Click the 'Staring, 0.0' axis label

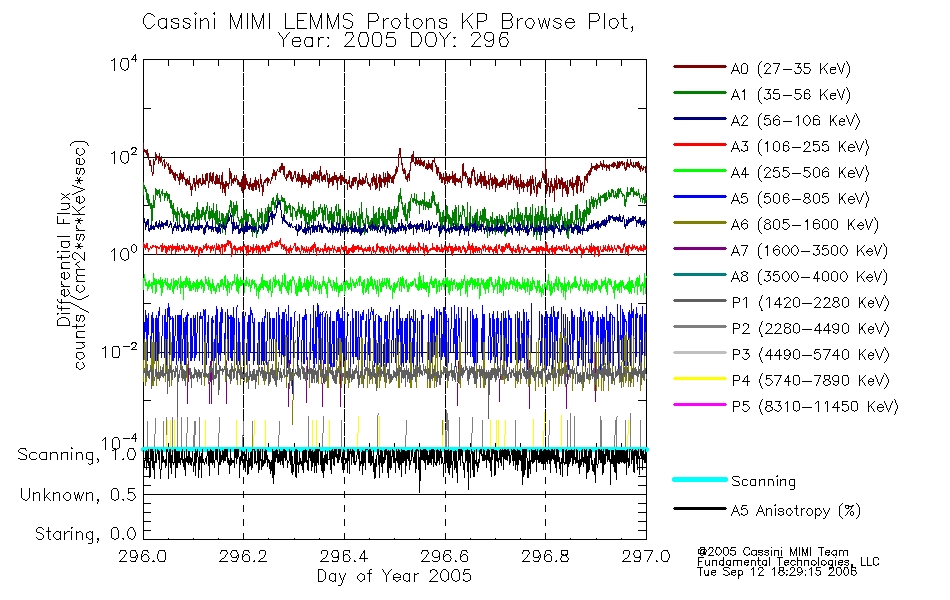(x=86, y=534)
